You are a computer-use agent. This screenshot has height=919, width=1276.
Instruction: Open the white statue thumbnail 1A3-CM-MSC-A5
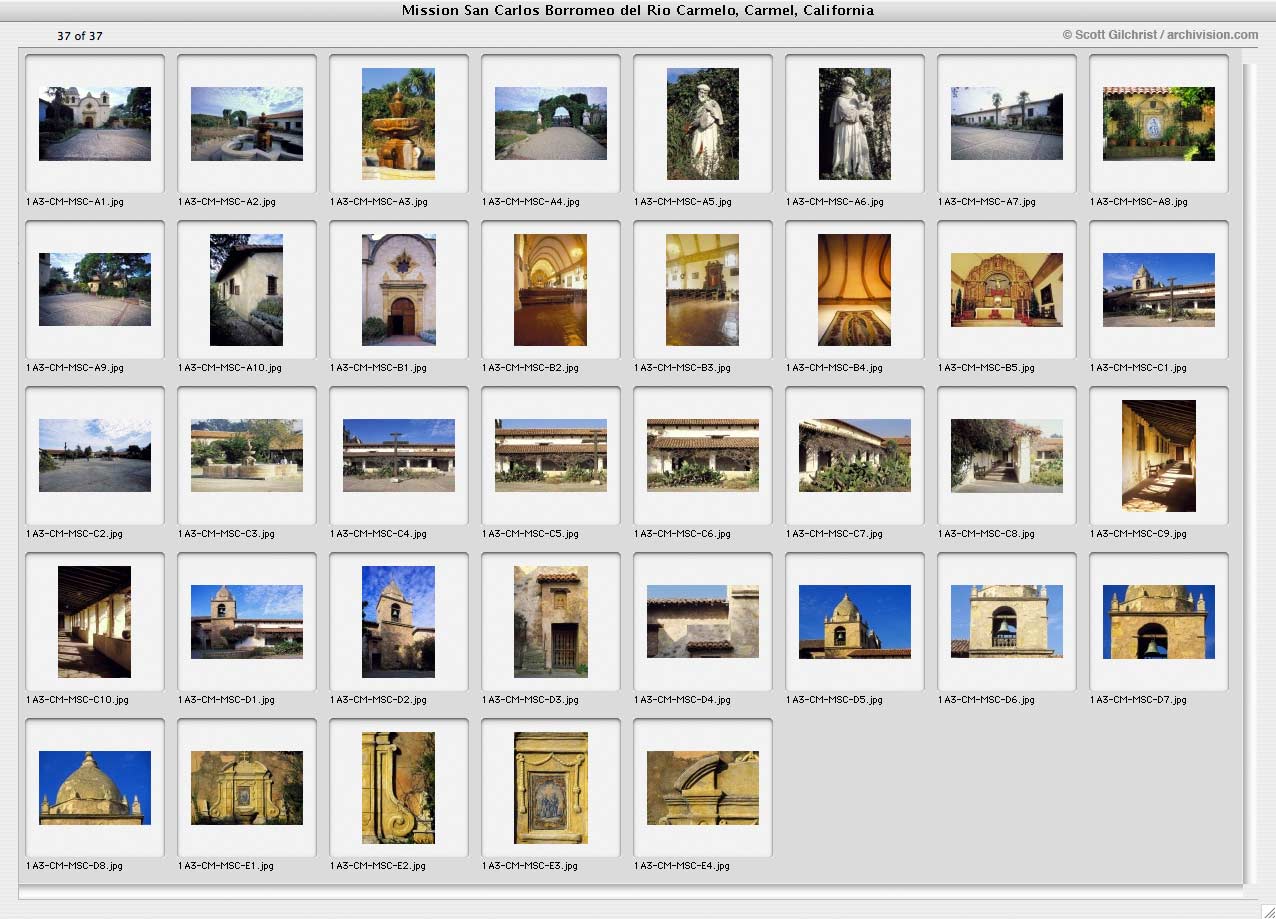point(703,124)
